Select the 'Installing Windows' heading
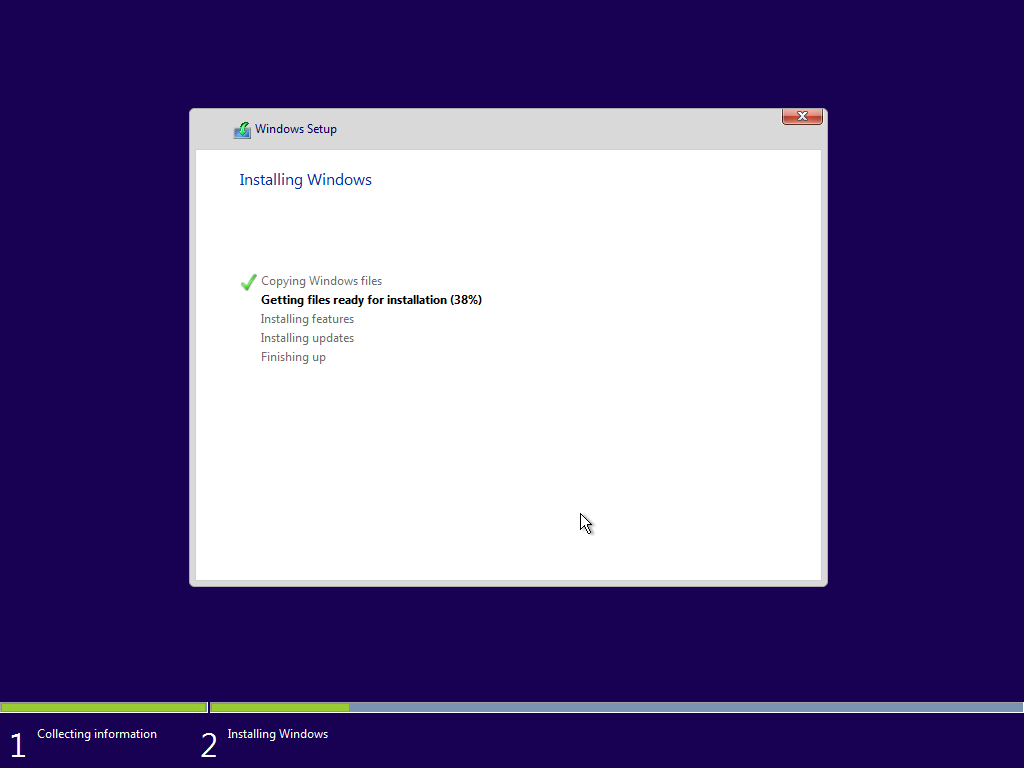Viewport: 1024px width, 768px height. [305, 180]
